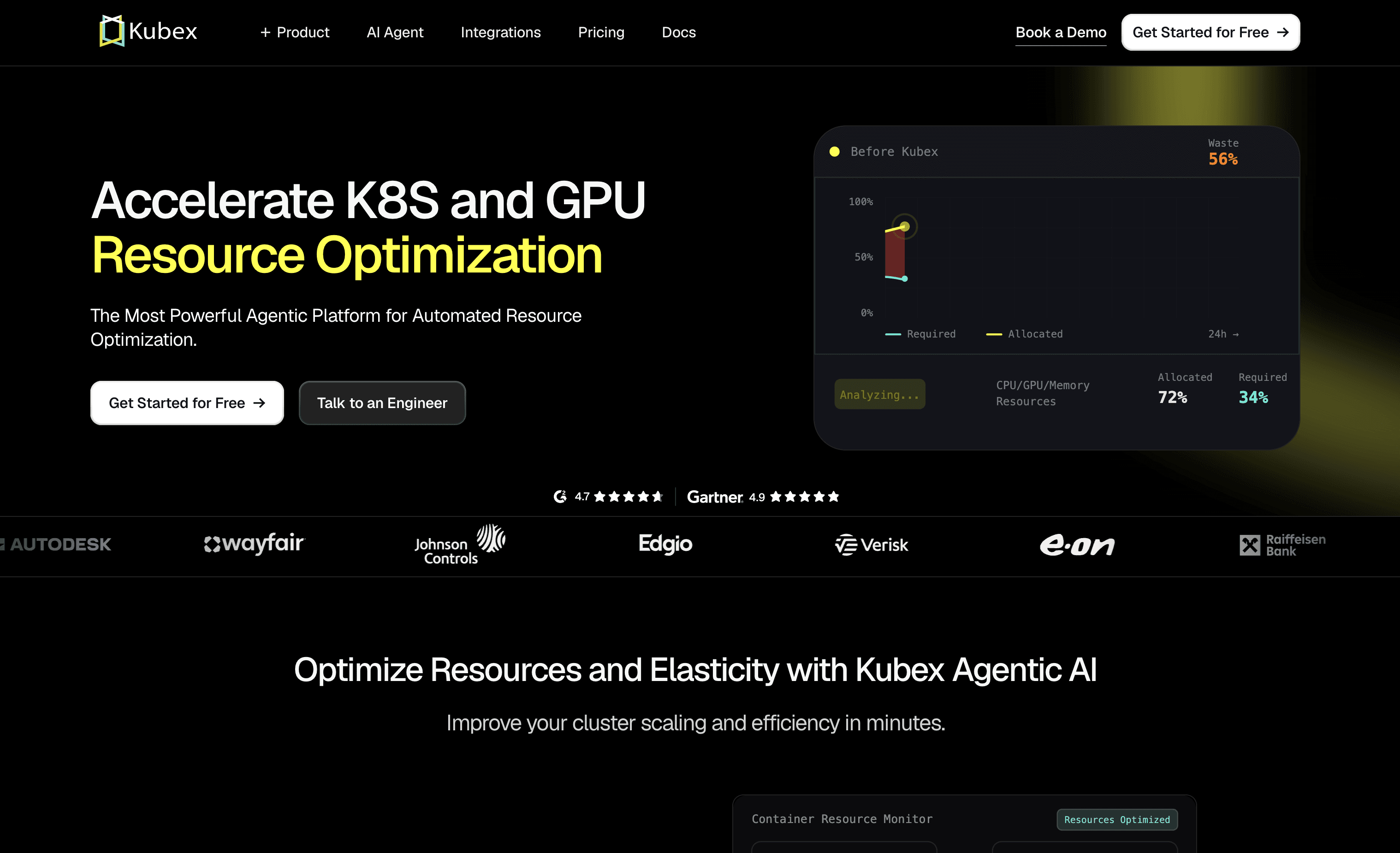Click the Johnson Controls logo
The image size is (1400, 853).
pyautogui.click(x=459, y=545)
